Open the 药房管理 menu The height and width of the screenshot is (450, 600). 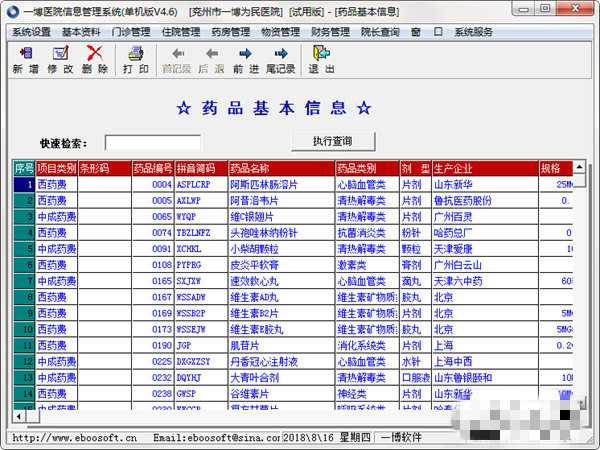(x=231, y=32)
